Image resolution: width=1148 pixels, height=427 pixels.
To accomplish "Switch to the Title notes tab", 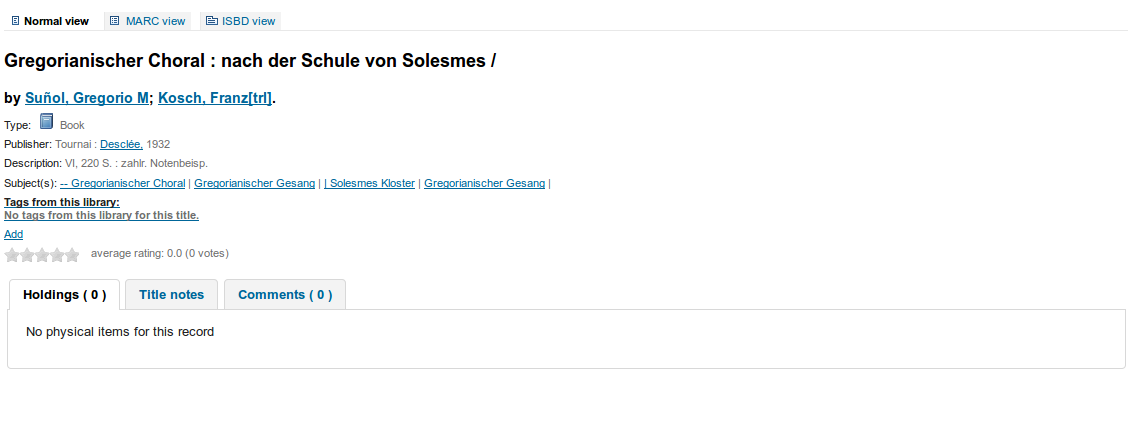I will (x=171, y=295).
